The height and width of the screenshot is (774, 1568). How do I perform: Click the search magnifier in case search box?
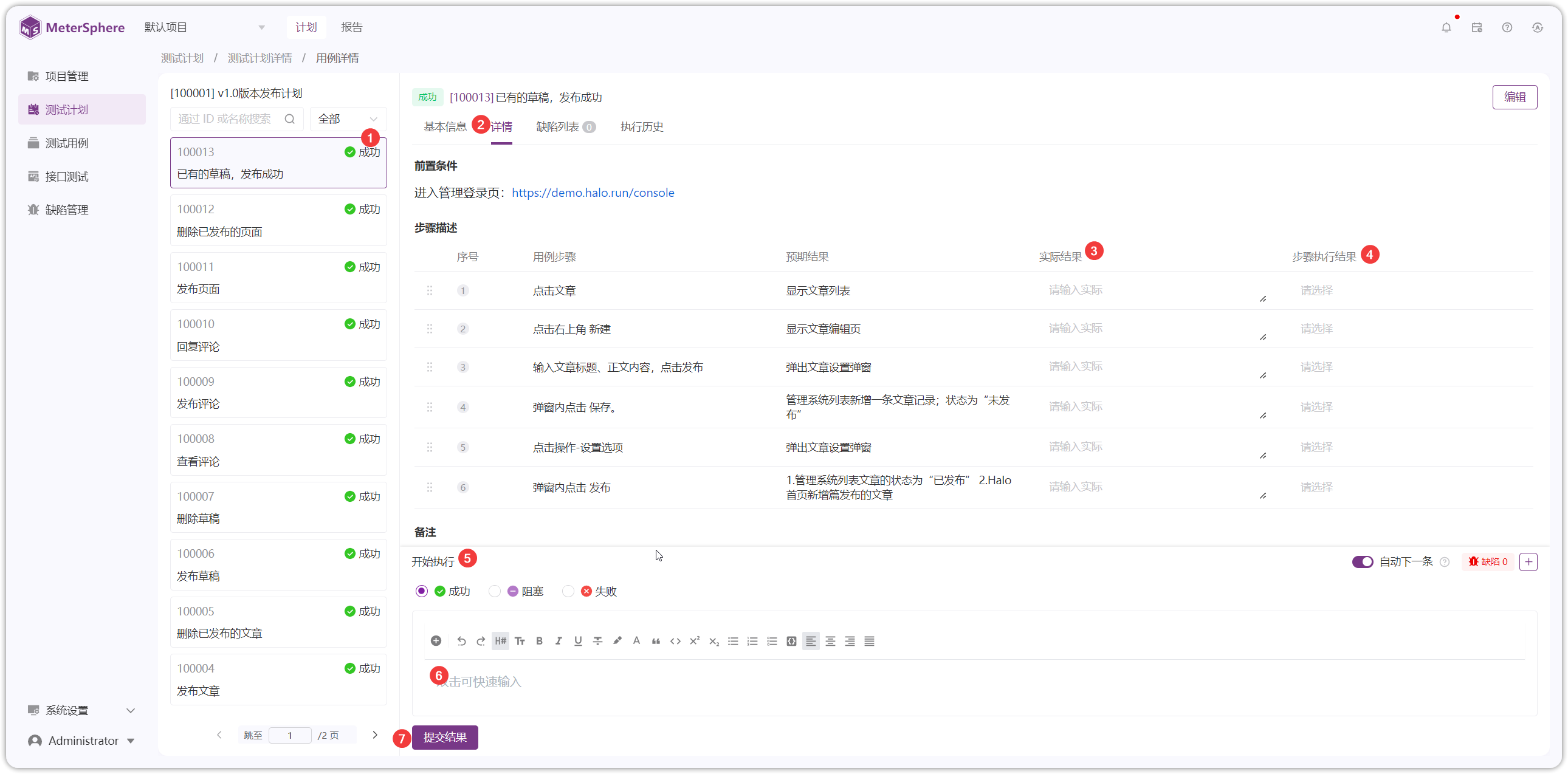(x=290, y=118)
